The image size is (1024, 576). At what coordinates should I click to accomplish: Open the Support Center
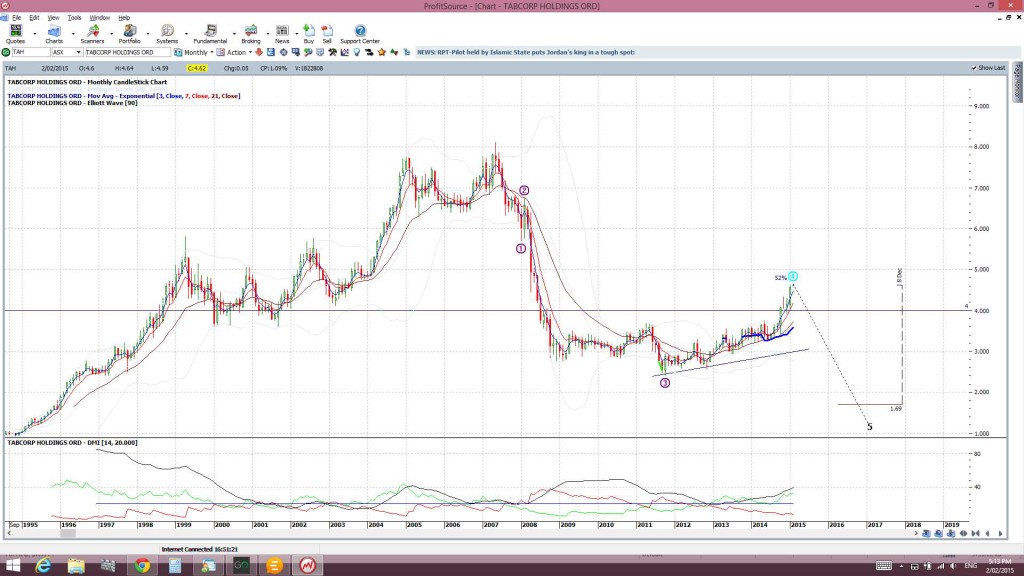(360, 34)
